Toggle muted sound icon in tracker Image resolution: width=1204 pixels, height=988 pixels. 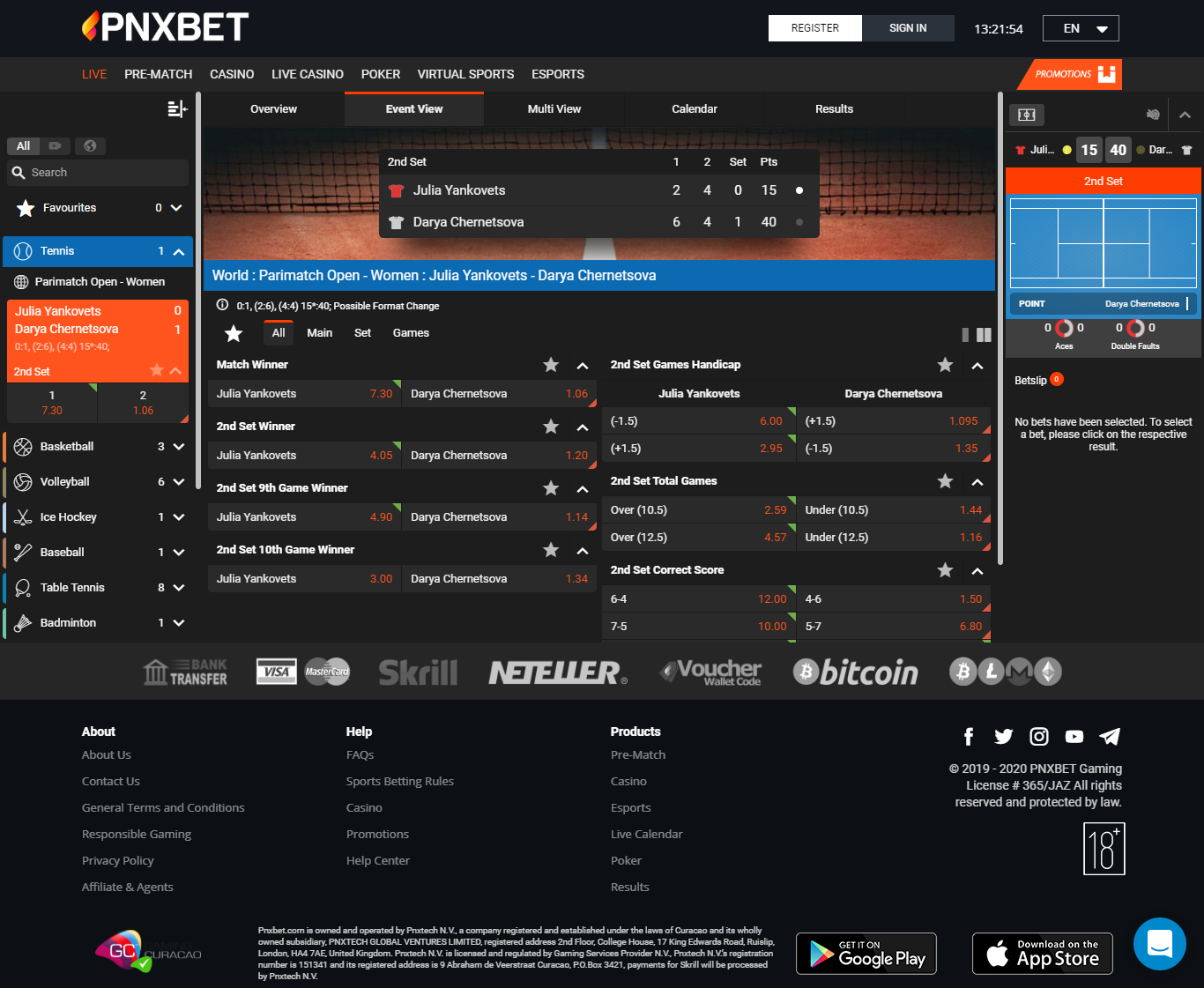1152,115
